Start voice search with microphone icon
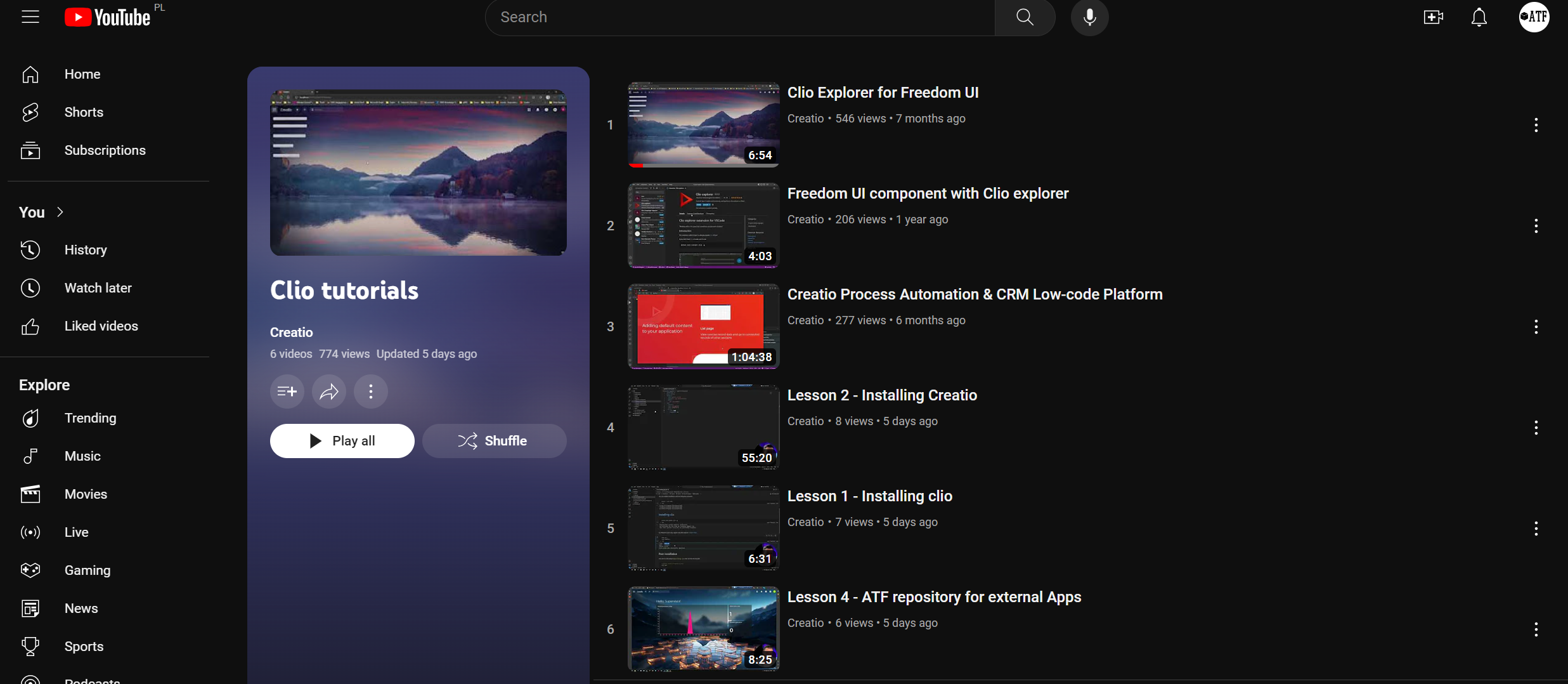This screenshot has height=684, width=1568. [1089, 17]
